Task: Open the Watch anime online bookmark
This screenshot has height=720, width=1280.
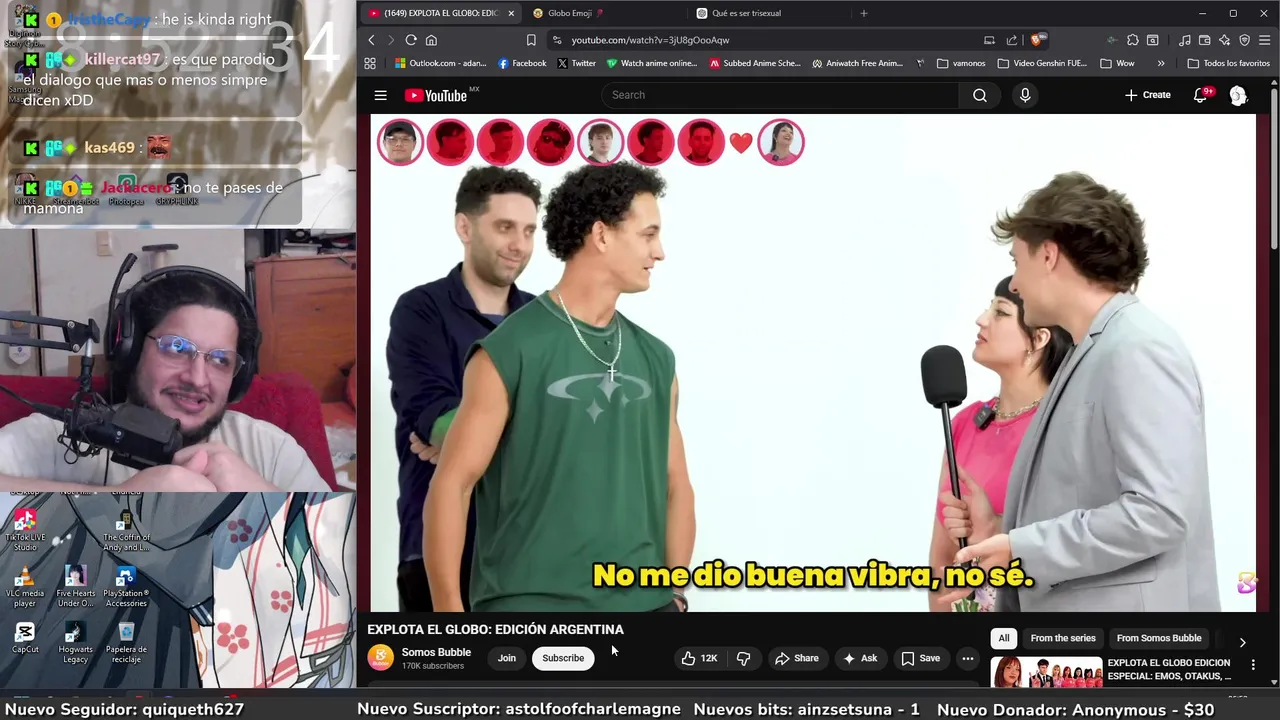Action: (652, 63)
